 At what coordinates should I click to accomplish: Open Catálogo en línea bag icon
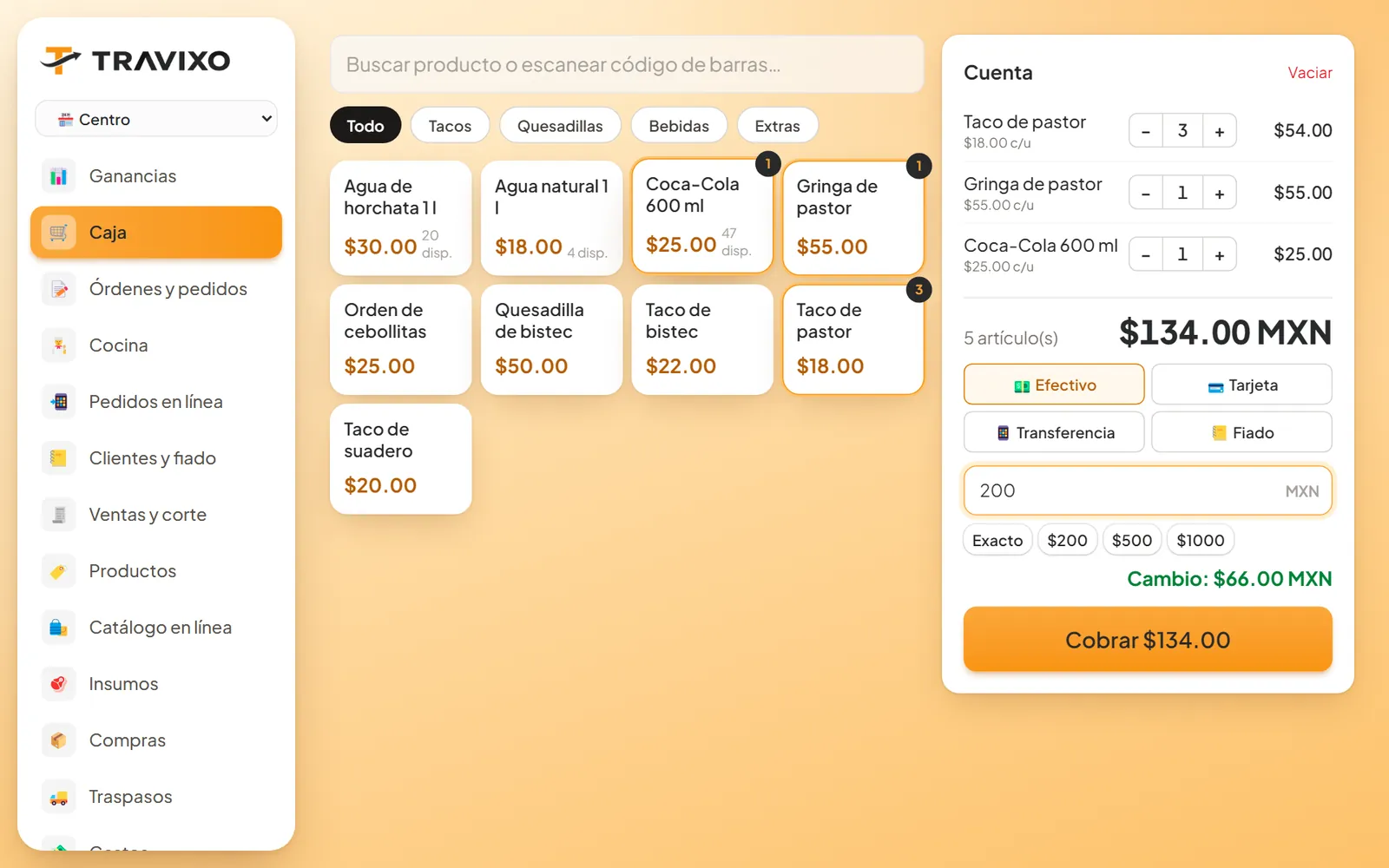pyautogui.click(x=58, y=628)
